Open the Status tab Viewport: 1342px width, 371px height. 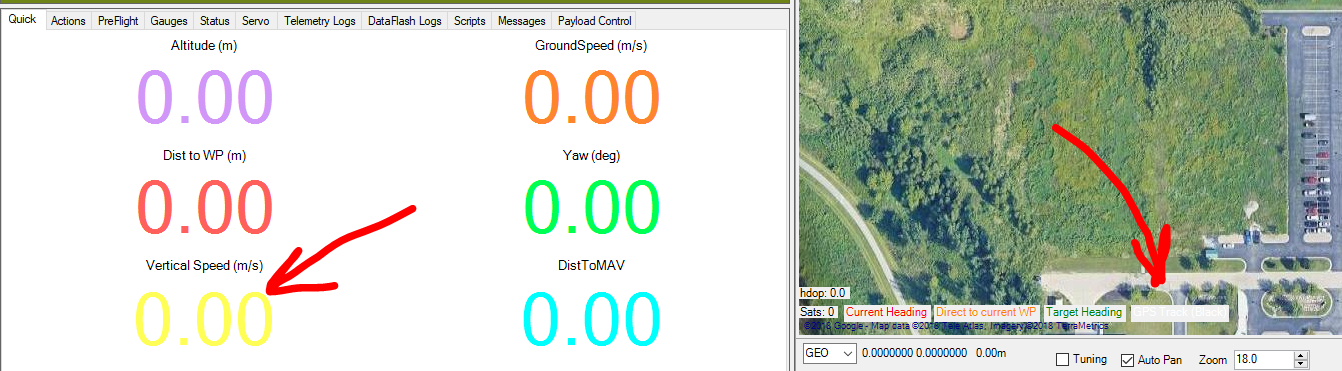[x=214, y=20]
